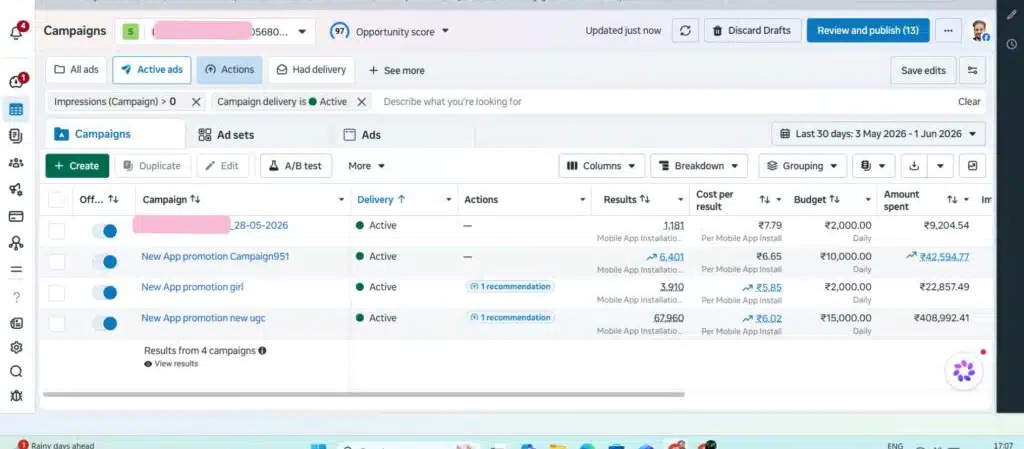
Task: Click the Review and publish (13) button
Action: pos(868,31)
